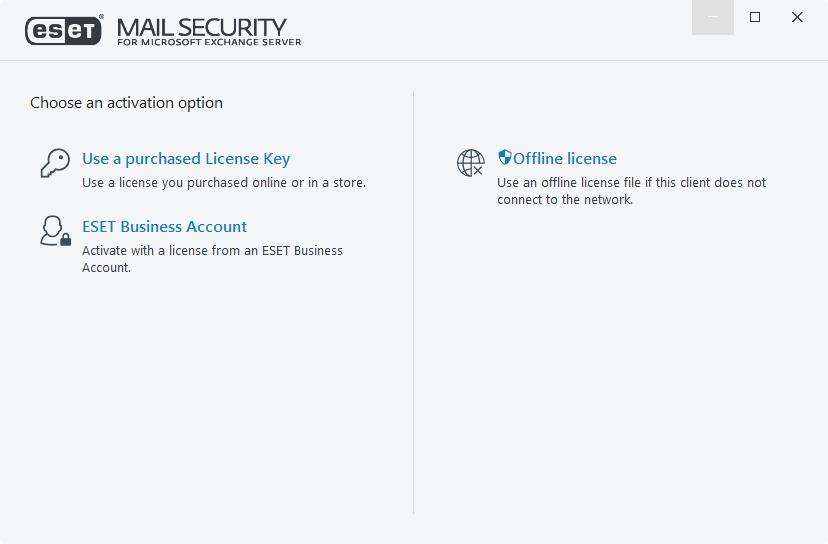Click the key icon for License Key
The height and width of the screenshot is (544, 828).
54,163
